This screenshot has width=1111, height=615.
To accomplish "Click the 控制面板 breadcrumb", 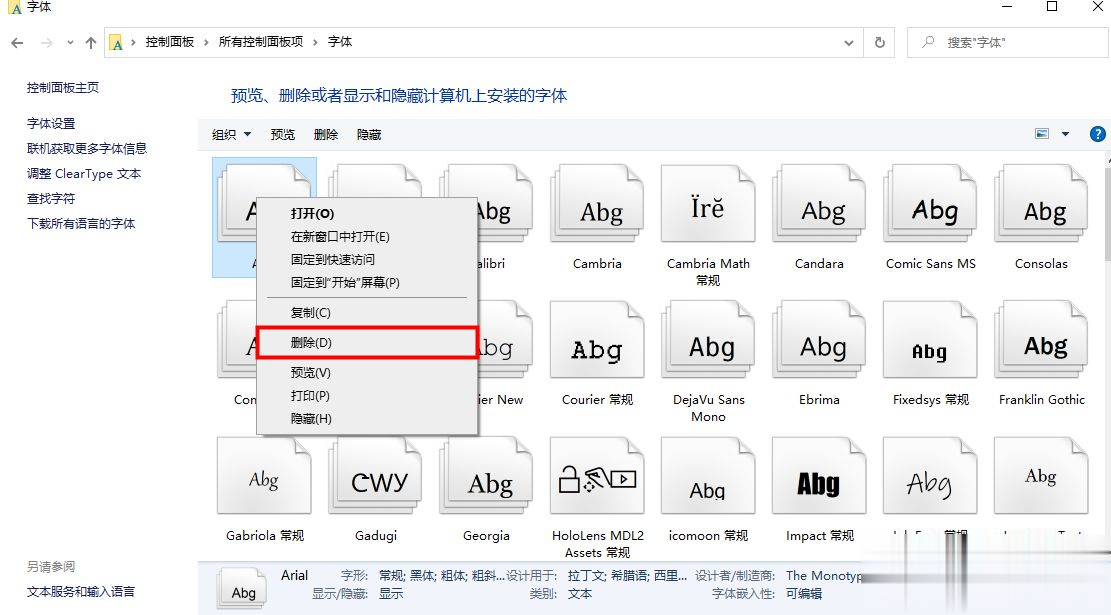I will 170,42.
